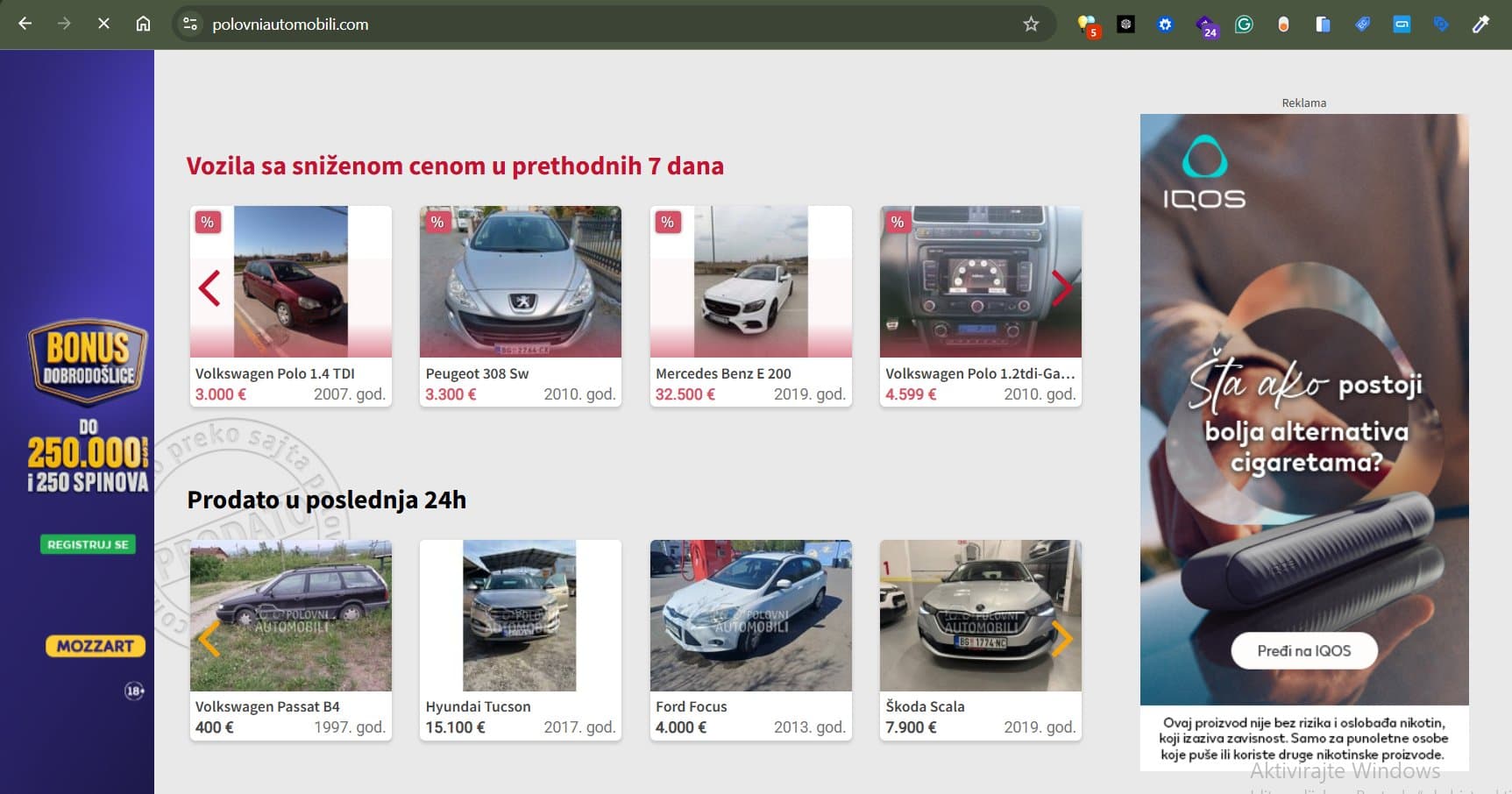The height and width of the screenshot is (794, 1512).
Task: Open the purple extension with badge 24
Action: coord(1206,26)
